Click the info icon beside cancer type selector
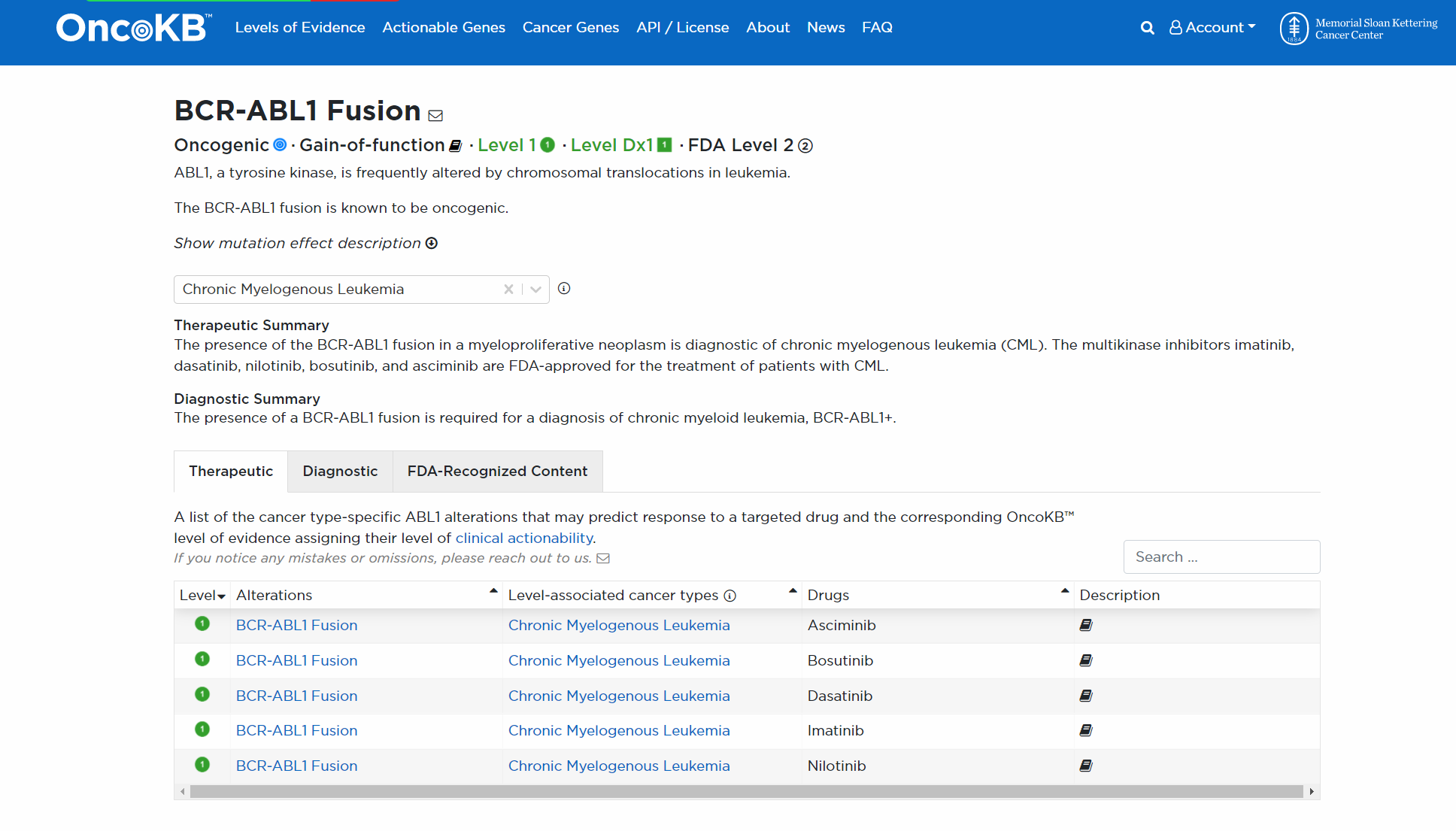Viewport: 1456px width, 831px height. [x=564, y=289]
